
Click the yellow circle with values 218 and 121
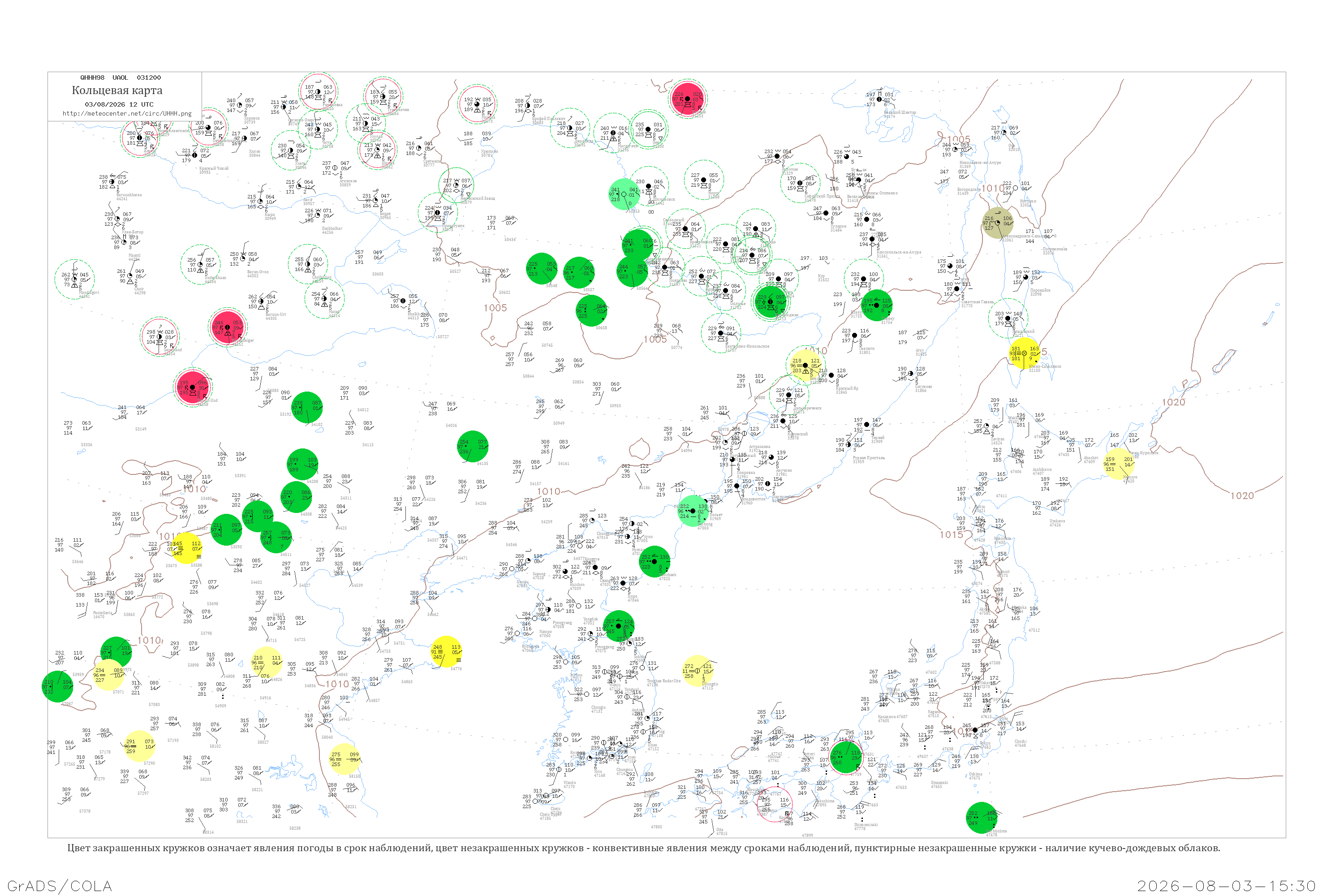pyautogui.click(x=806, y=366)
